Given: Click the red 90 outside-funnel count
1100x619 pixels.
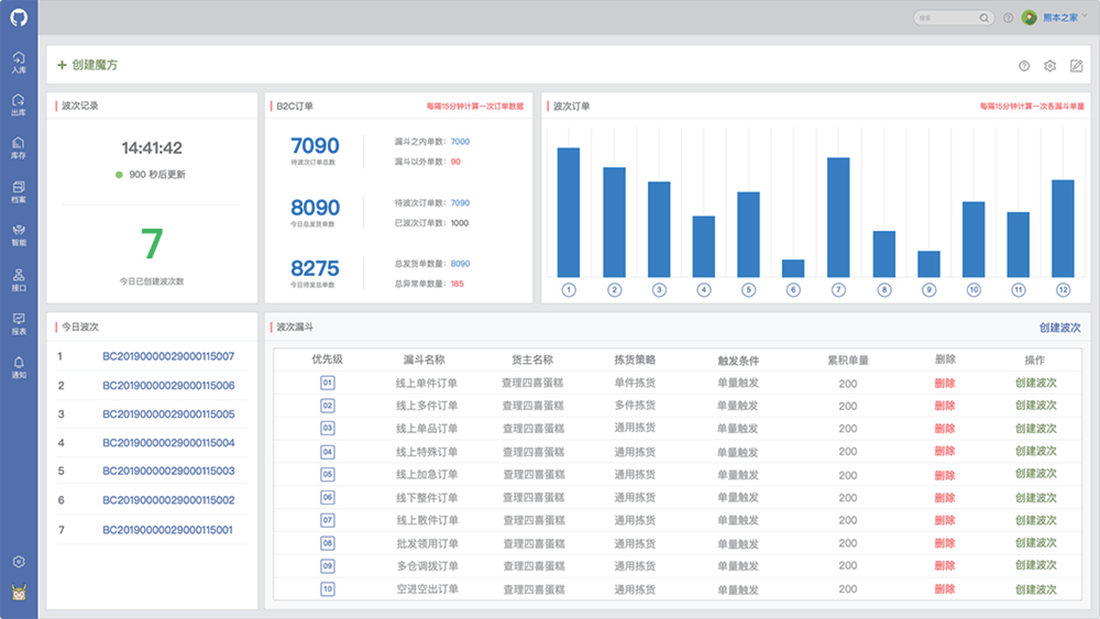Looking at the screenshot, I should (456, 161).
